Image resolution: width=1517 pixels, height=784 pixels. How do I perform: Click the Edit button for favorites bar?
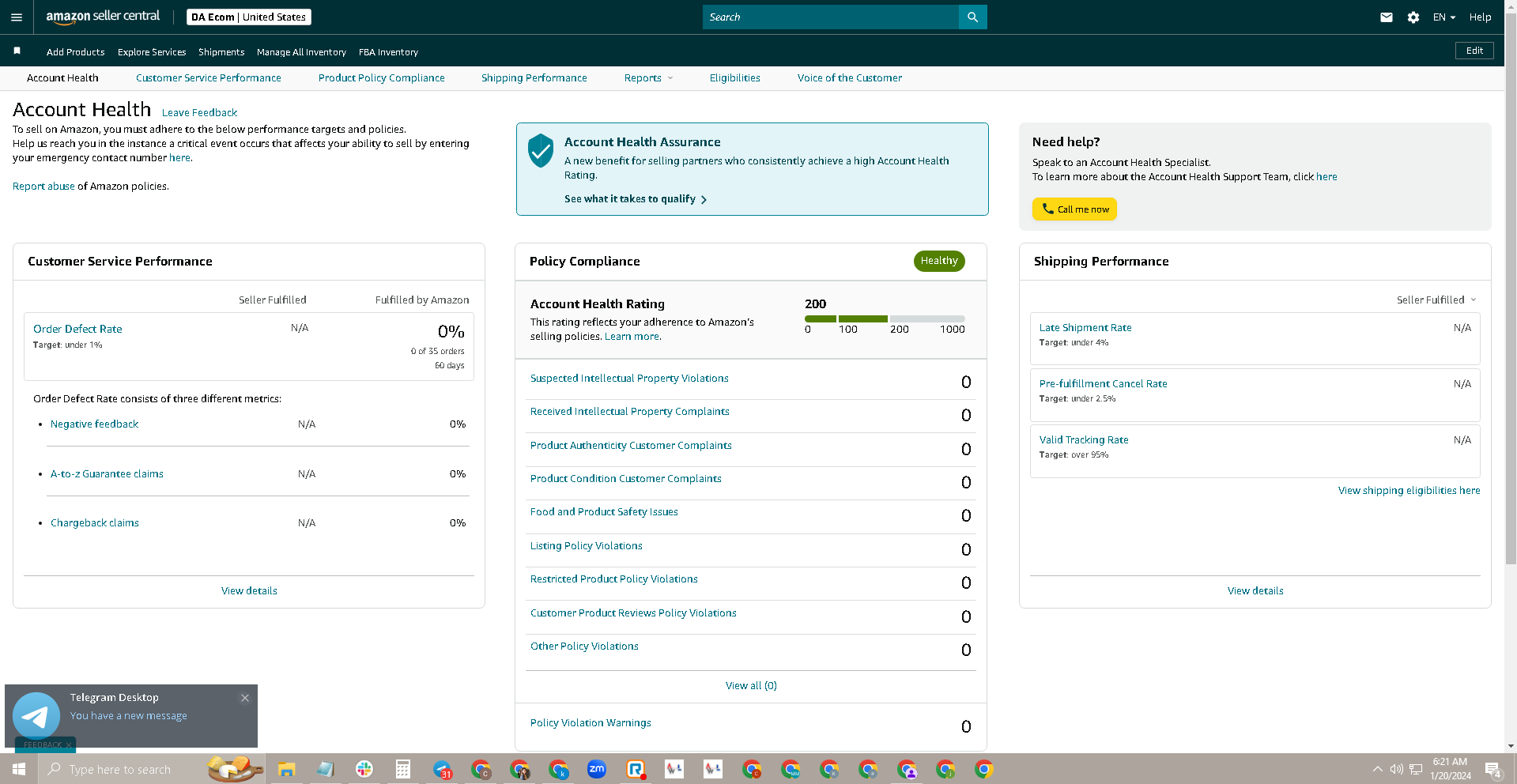tap(1474, 51)
